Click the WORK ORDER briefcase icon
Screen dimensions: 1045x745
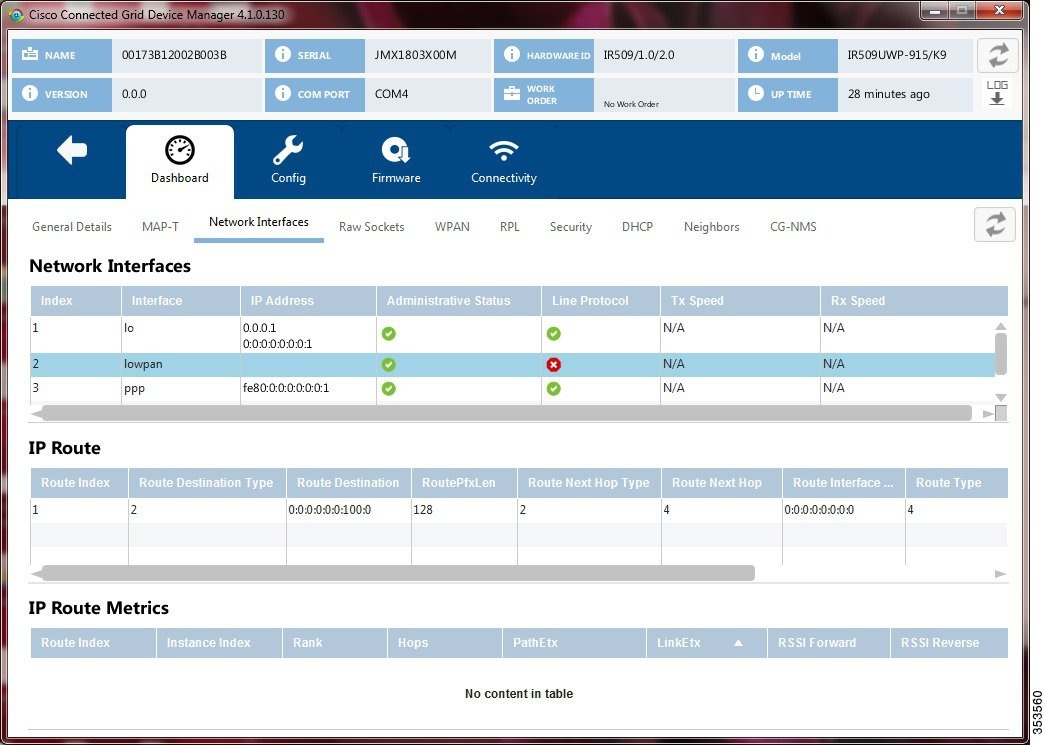click(512, 93)
